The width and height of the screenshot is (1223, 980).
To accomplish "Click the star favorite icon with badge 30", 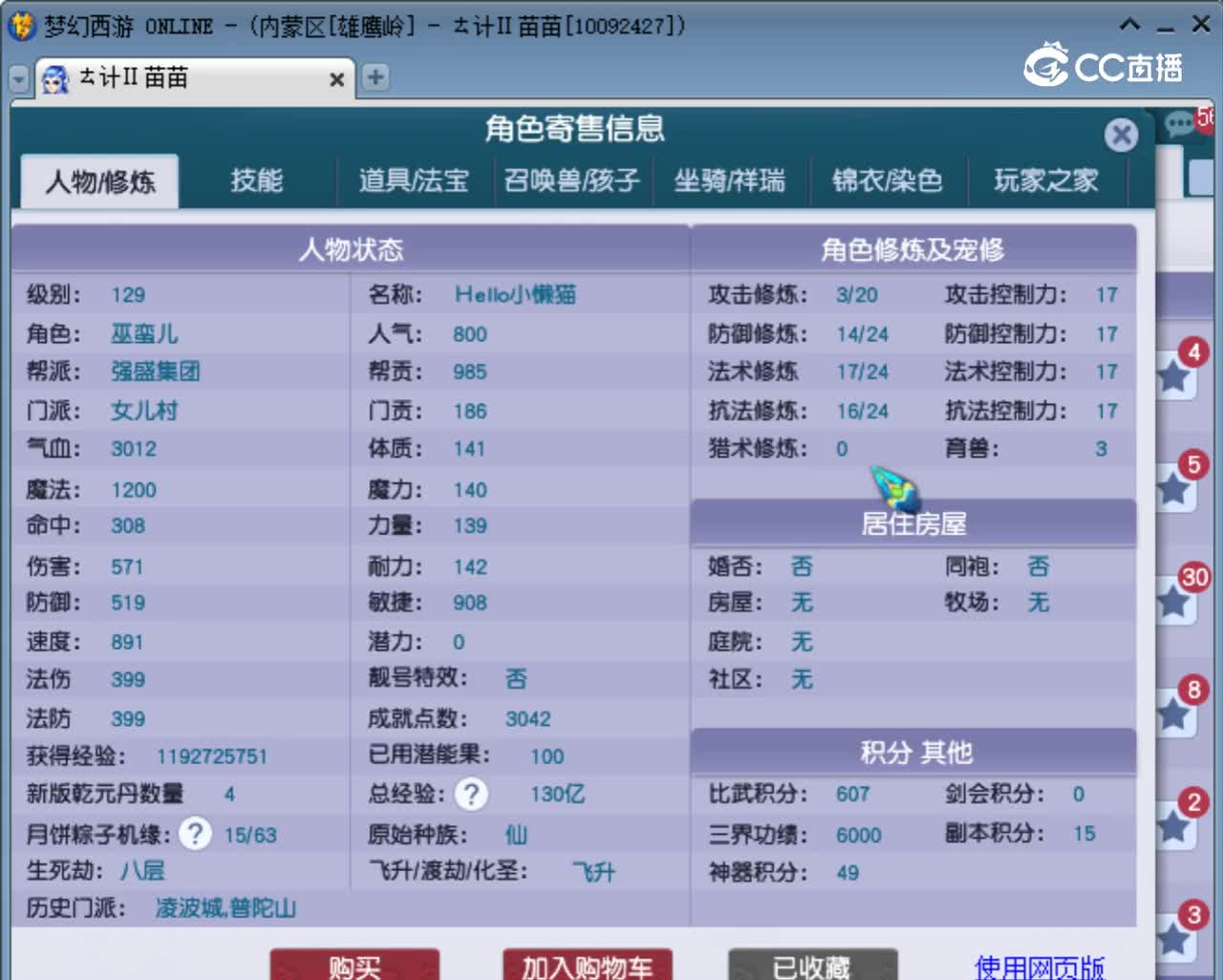I will point(1173,604).
